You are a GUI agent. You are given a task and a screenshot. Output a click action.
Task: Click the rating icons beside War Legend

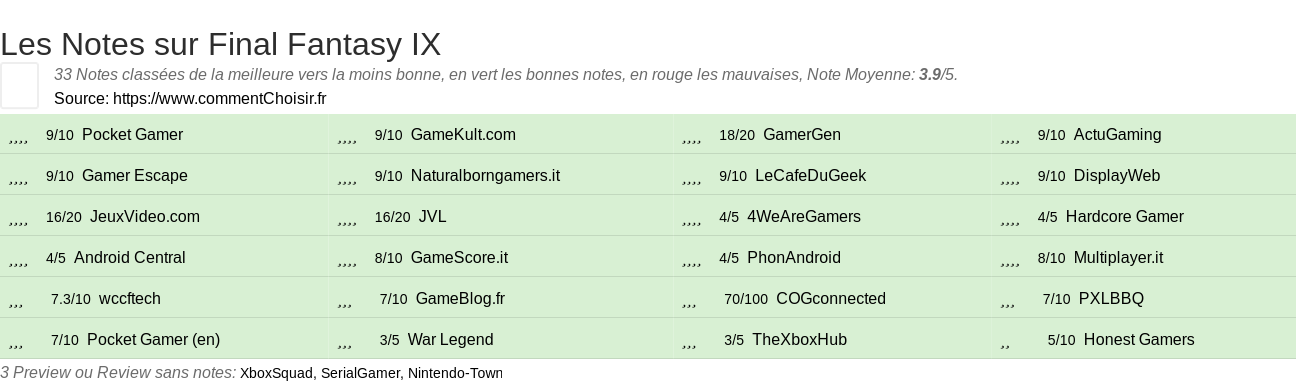pyautogui.click(x=345, y=341)
